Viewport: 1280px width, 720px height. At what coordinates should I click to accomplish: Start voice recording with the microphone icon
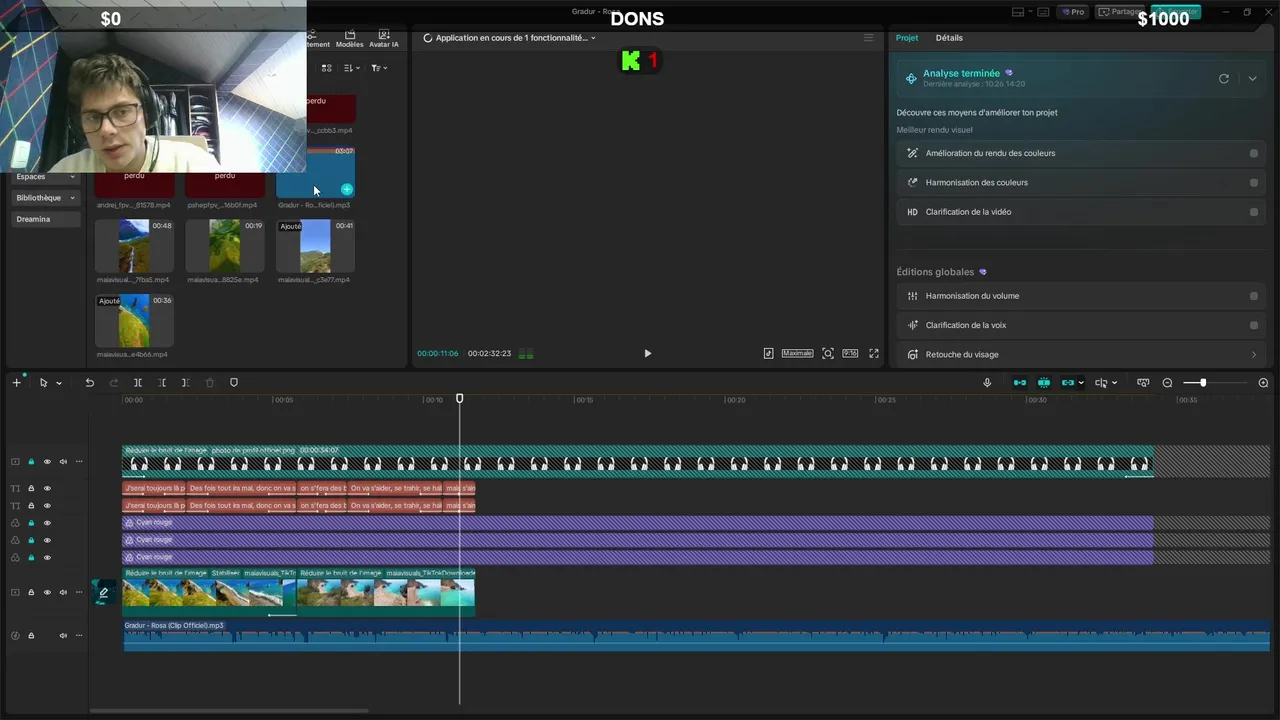(x=987, y=383)
